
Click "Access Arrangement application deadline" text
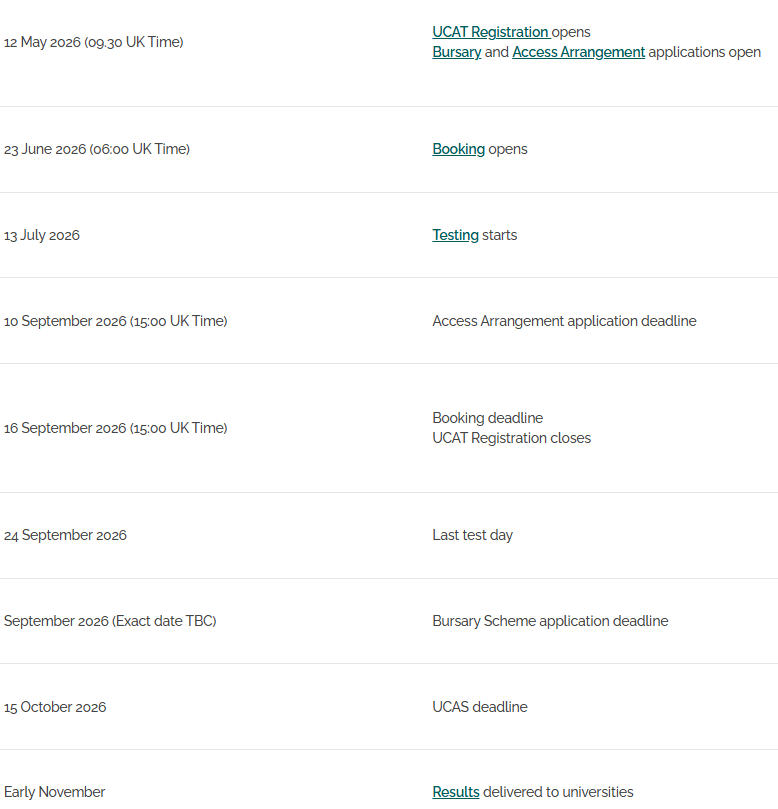coord(564,321)
